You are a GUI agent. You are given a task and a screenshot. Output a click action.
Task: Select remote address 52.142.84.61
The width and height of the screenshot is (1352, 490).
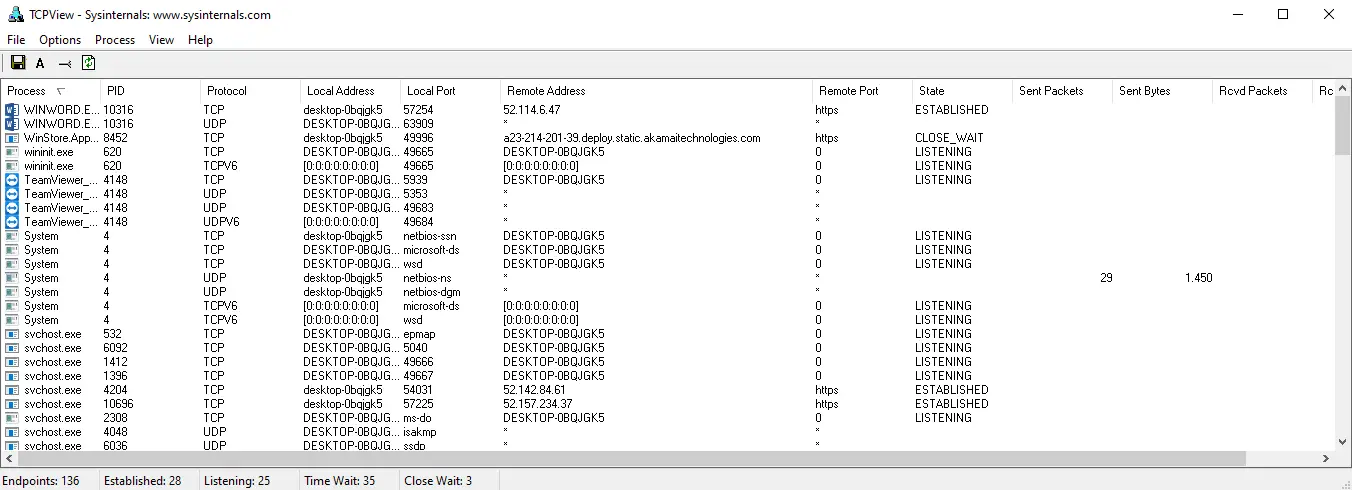534,390
